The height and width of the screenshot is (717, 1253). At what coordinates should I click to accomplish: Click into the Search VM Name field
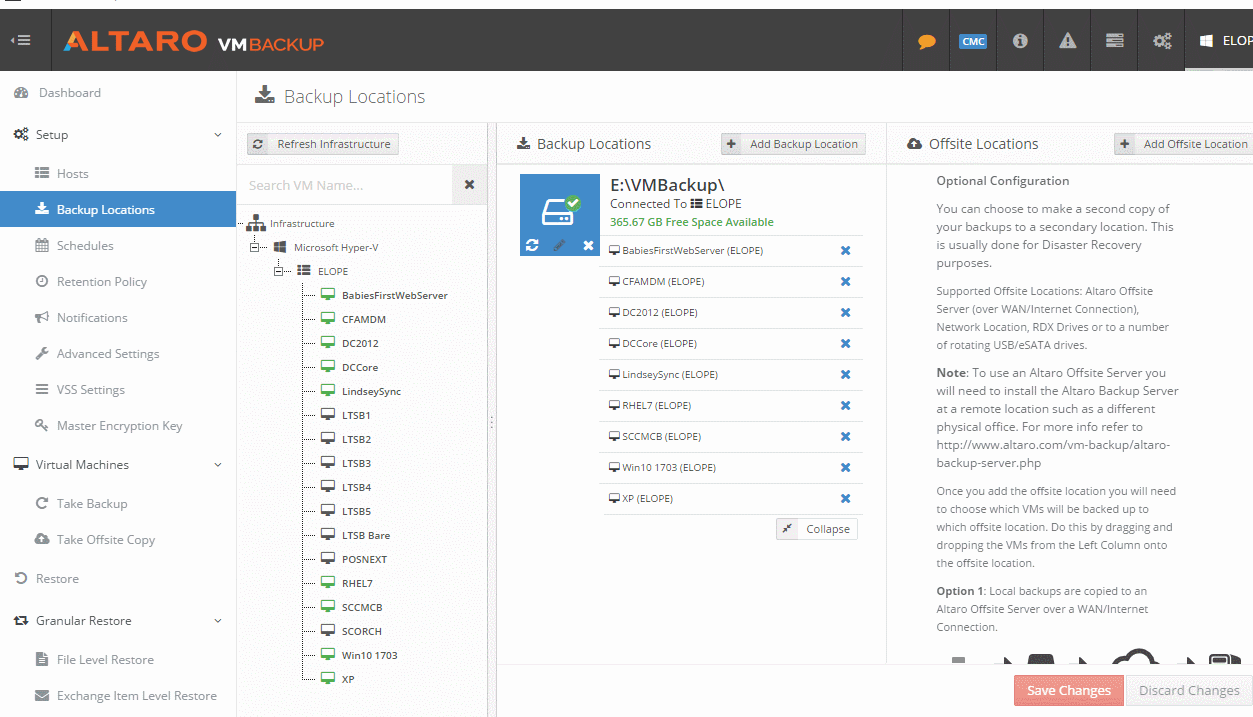pyautogui.click(x=345, y=185)
